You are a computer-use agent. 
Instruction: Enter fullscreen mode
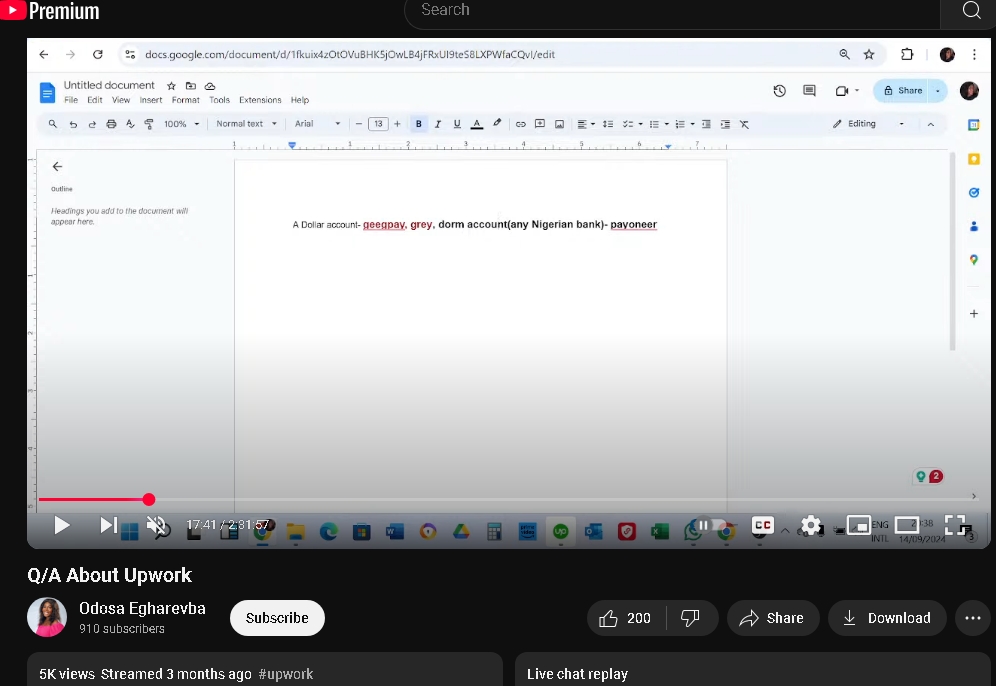coord(955,525)
